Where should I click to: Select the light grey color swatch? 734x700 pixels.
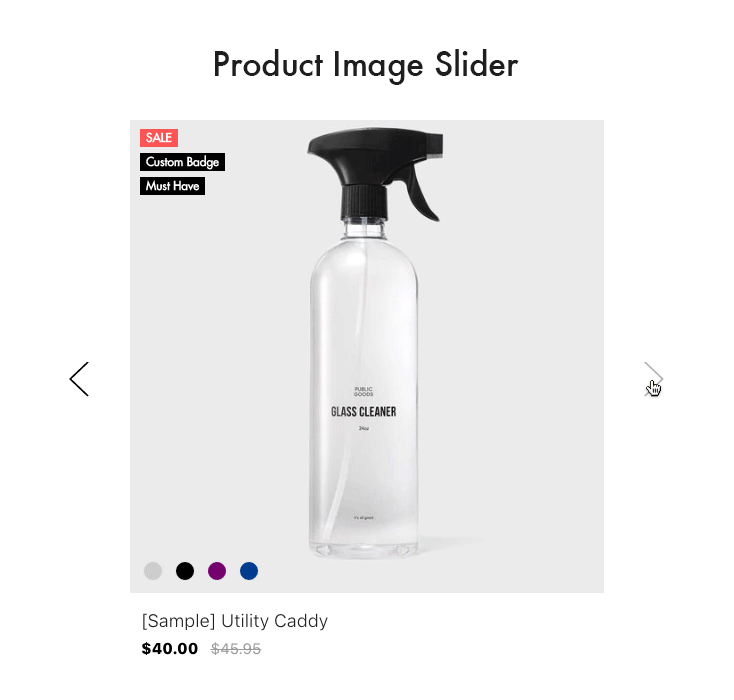153,571
